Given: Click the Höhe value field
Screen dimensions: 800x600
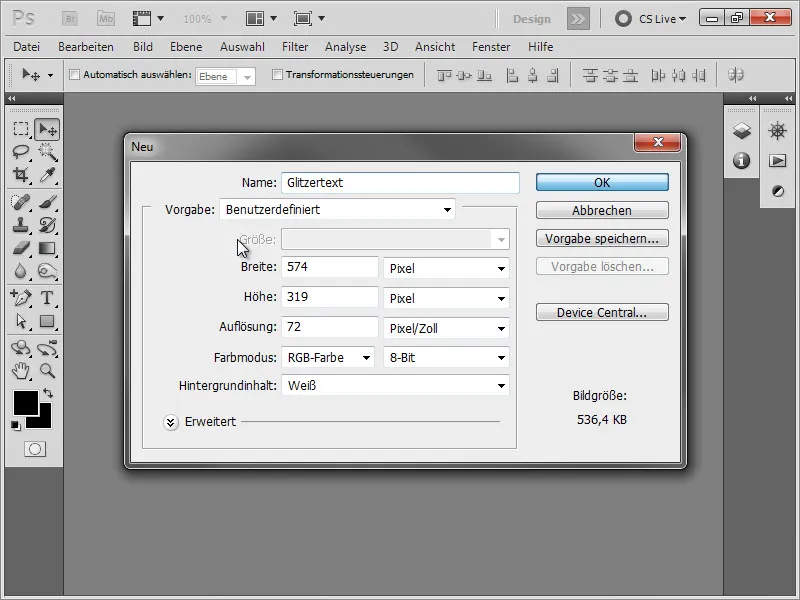Looking at the screenshot, I should [x=330, y=297].
